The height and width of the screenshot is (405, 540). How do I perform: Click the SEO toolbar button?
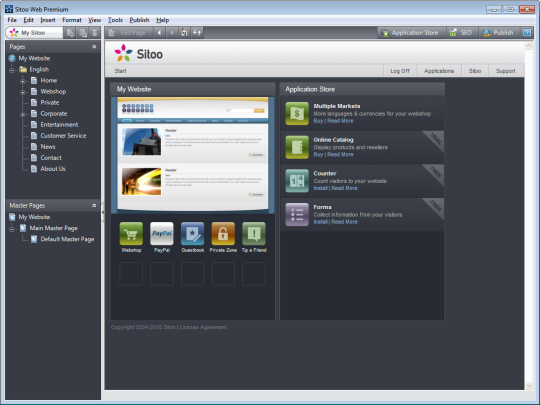(x=462, y=33)
